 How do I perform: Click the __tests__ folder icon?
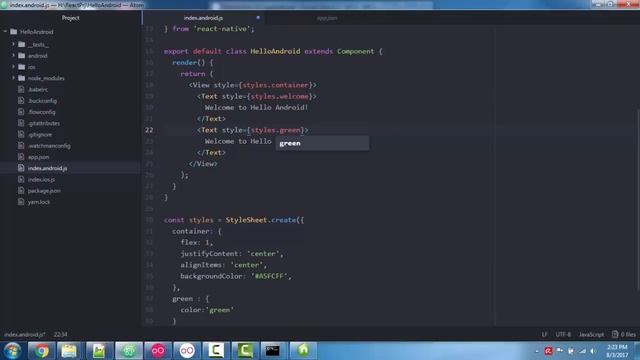click(22, 44)
